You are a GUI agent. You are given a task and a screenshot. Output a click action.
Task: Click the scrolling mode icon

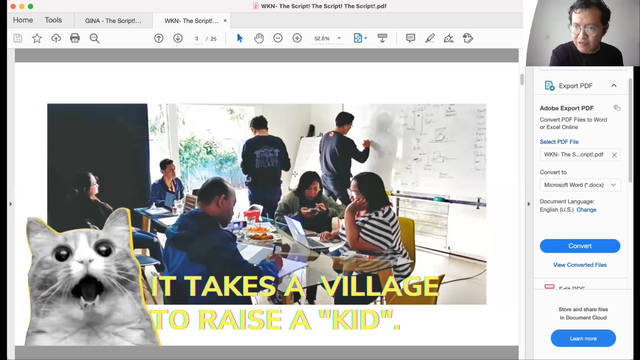pos(382,38)
